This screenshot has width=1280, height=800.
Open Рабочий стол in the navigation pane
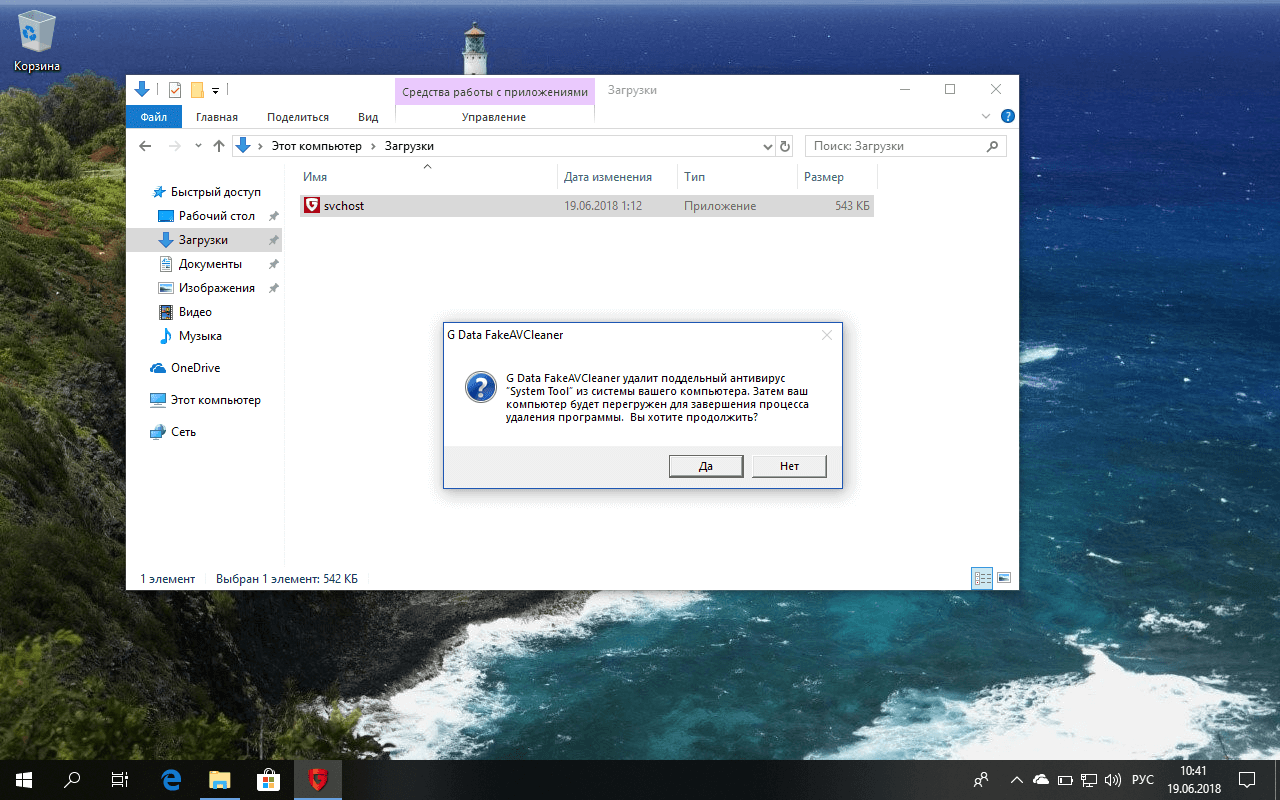tap(216, 216)
